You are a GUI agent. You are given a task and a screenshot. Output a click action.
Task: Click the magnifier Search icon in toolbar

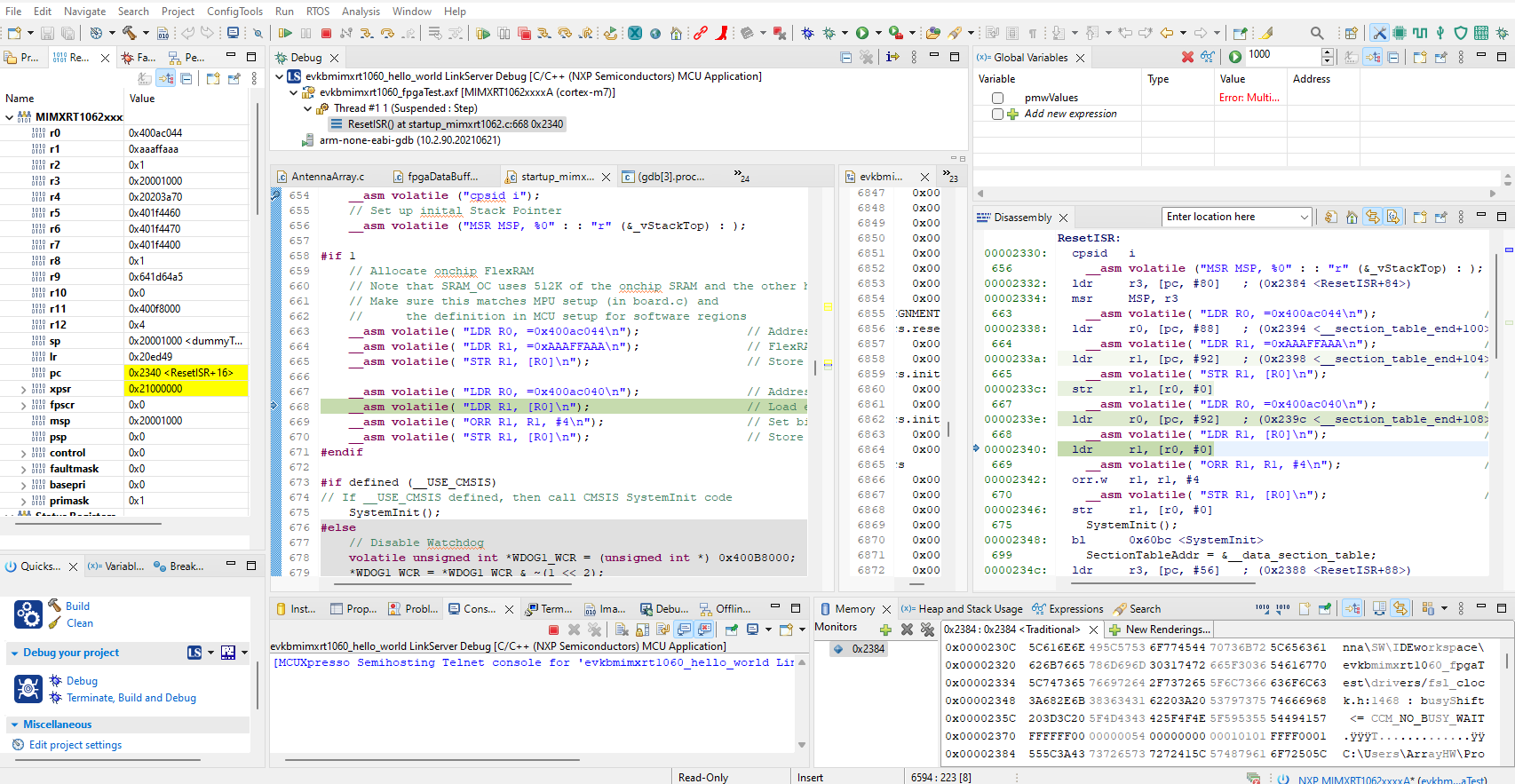pos(1317,34)
